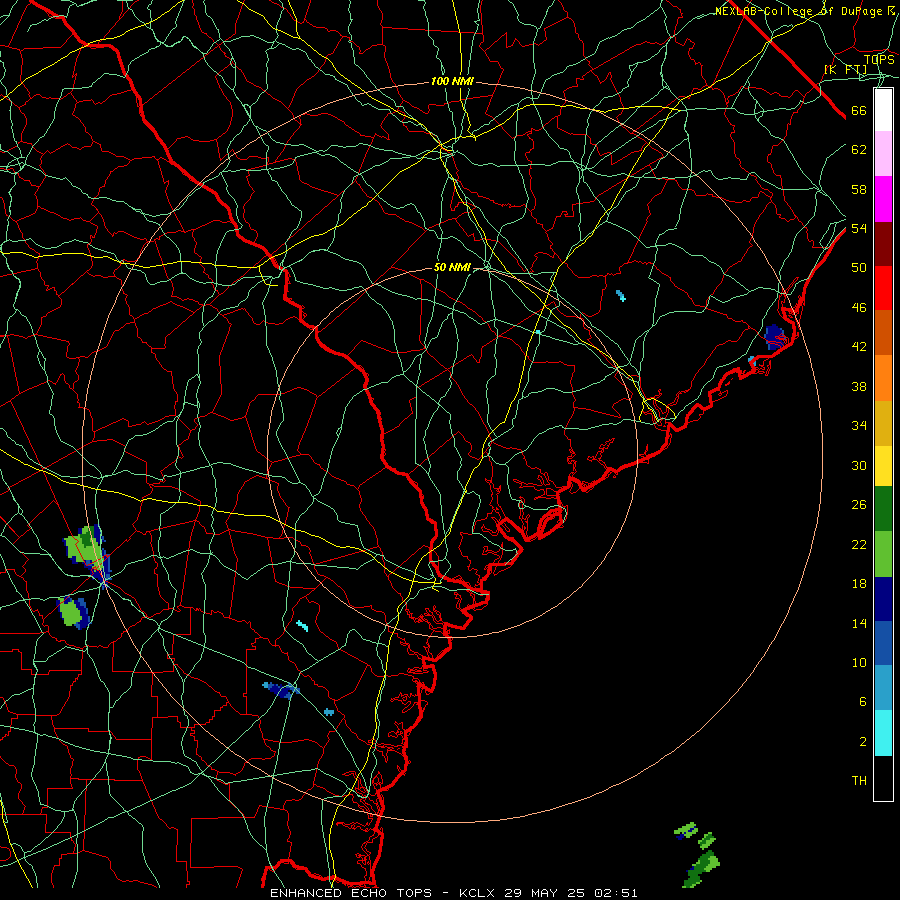This screenshot has width=900, height=900.
Task: Click the orange band near 38
Action: (x=883, y=378)
